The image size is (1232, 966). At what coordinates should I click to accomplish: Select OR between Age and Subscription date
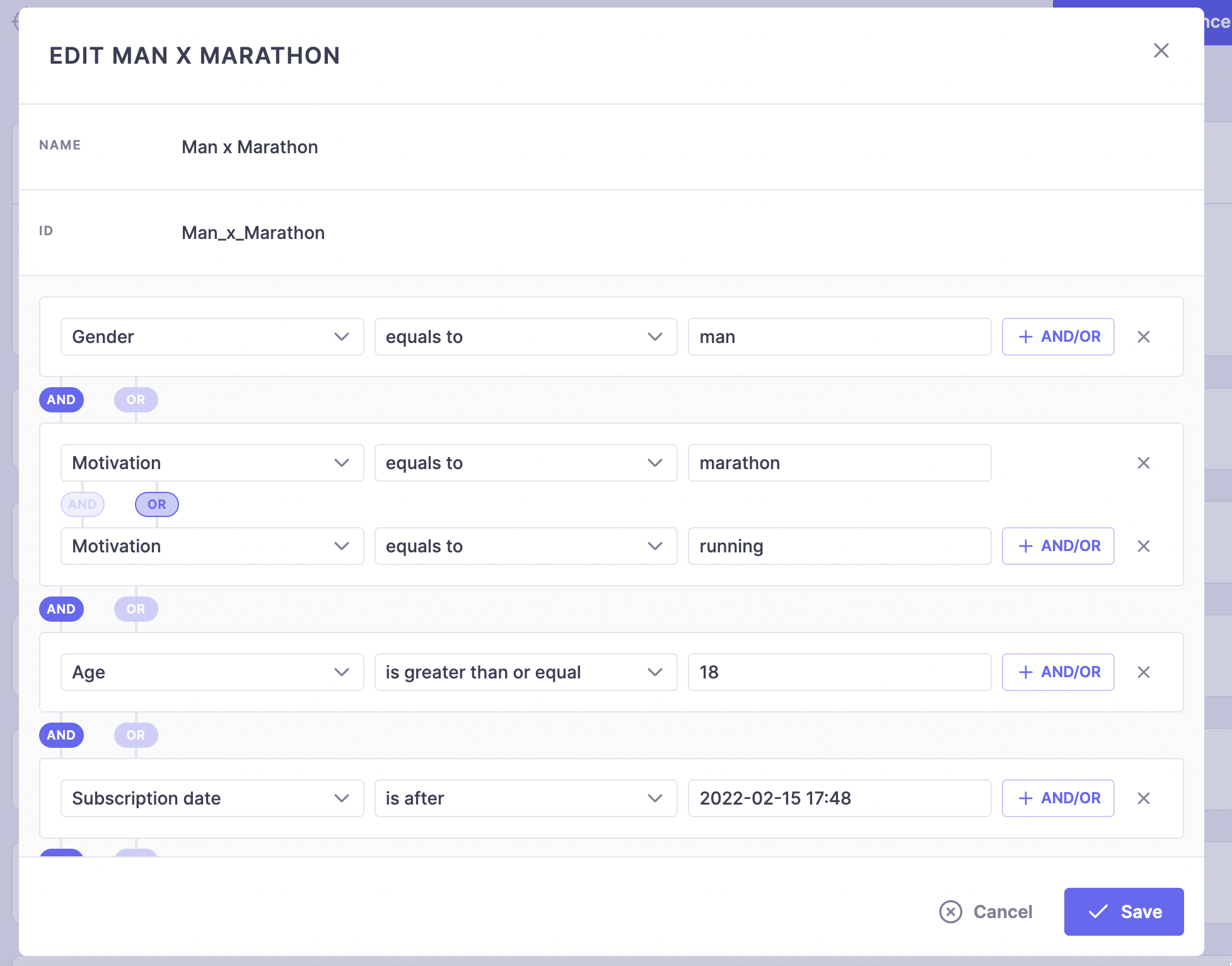pyautogui.click(x=136, y=735)
